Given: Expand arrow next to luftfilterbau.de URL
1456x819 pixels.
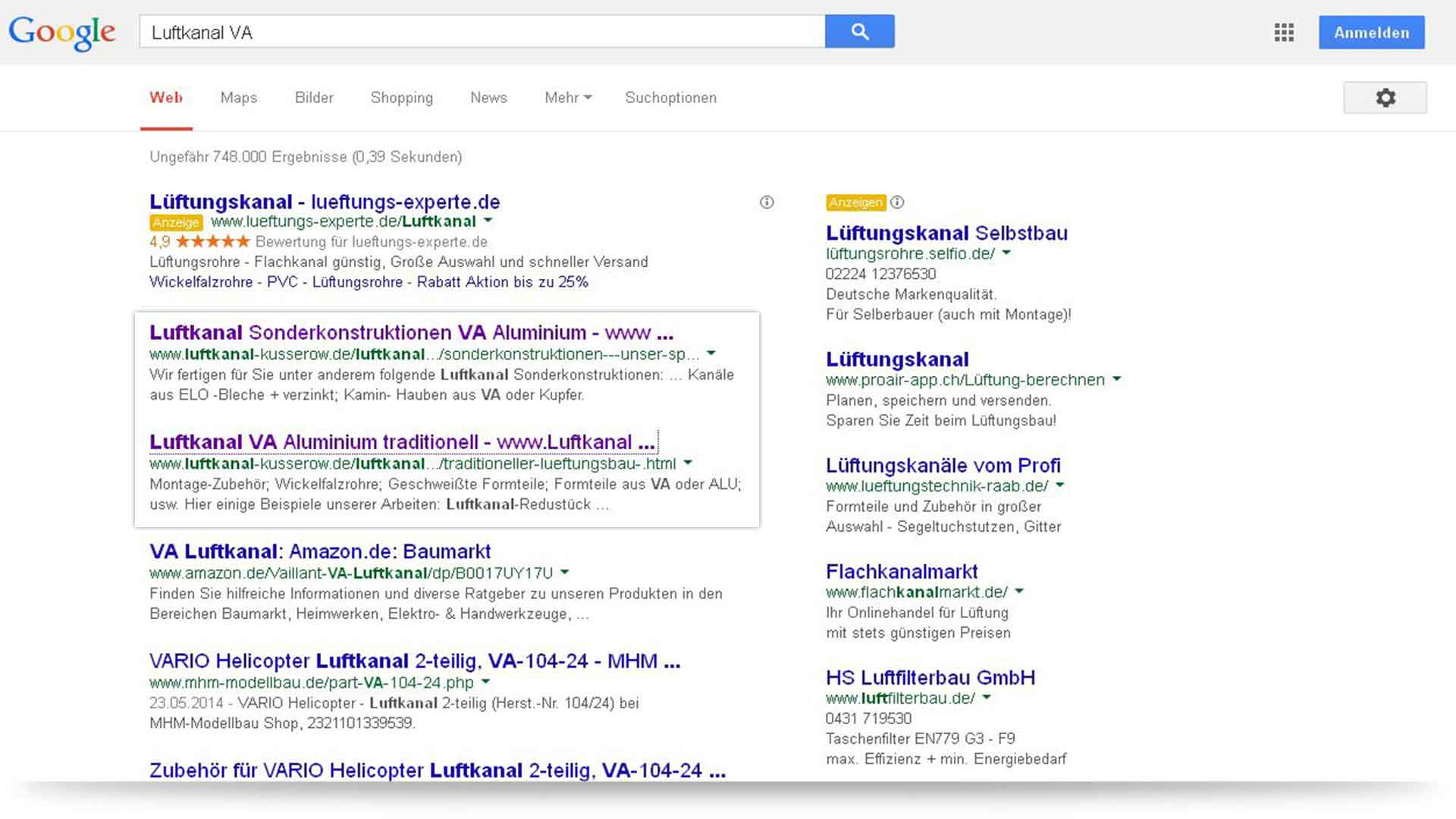Looking at the screenshot, I should pos(987,698).
